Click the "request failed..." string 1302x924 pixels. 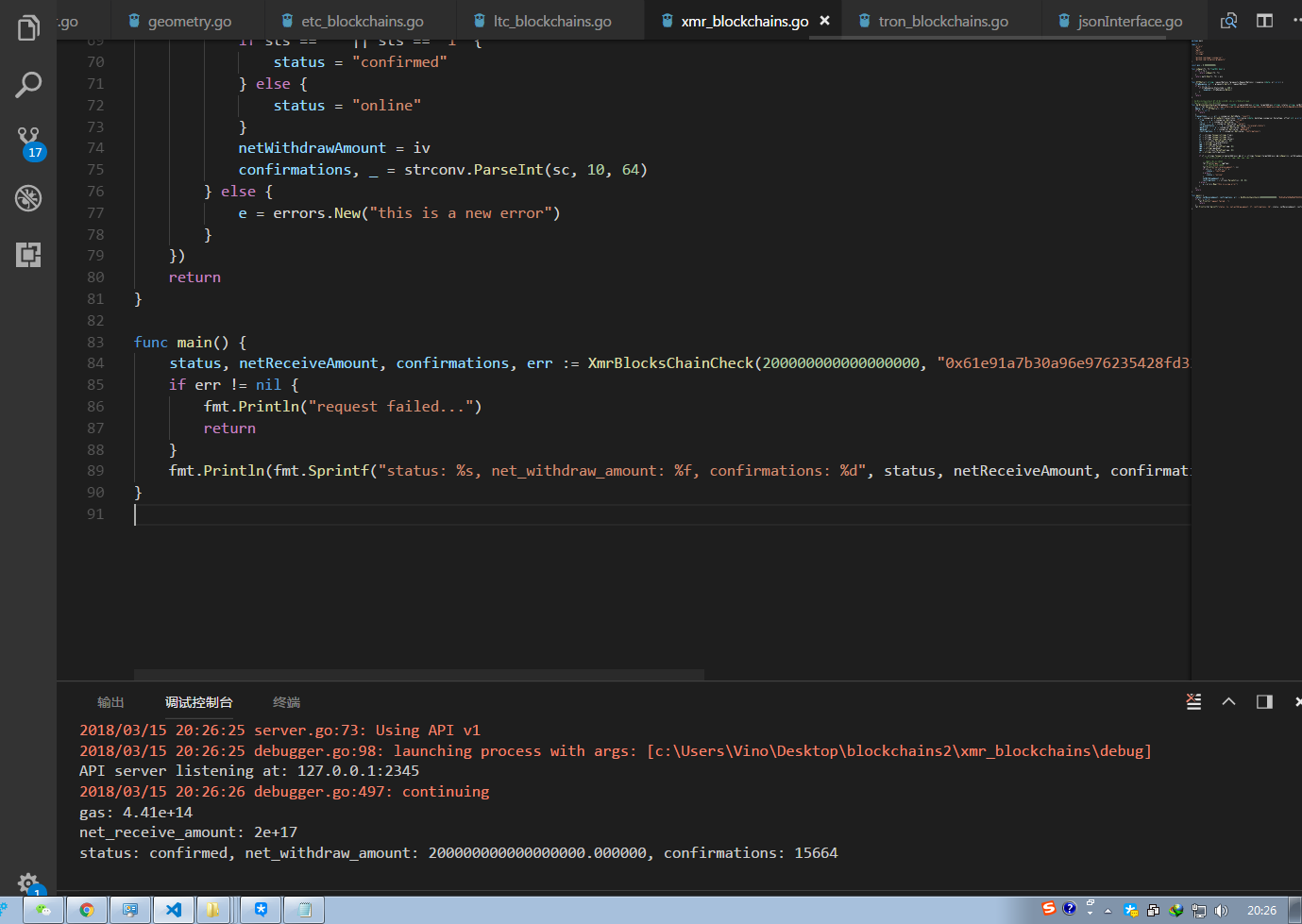click(391, 407)
